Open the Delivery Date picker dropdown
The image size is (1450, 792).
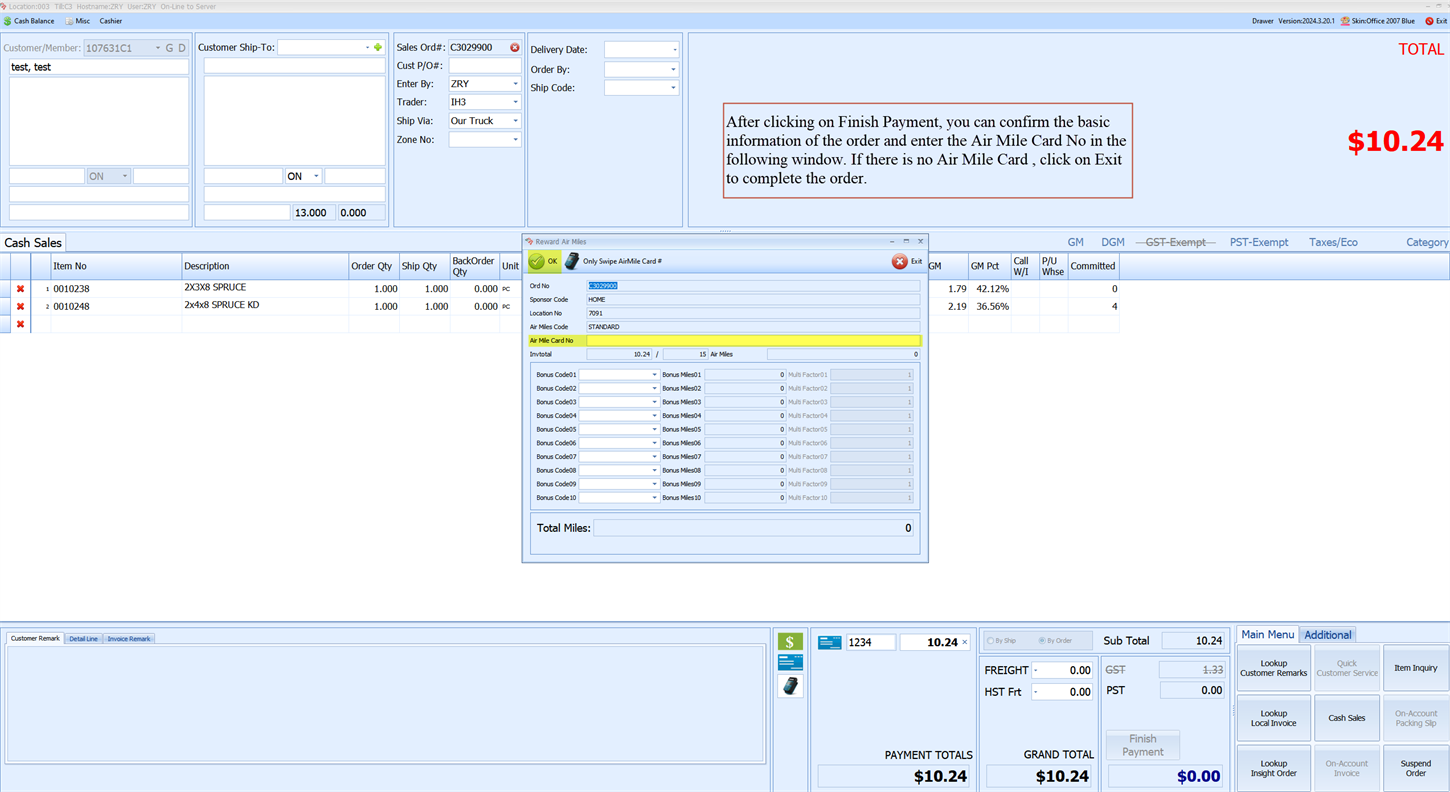coord(675,48)
